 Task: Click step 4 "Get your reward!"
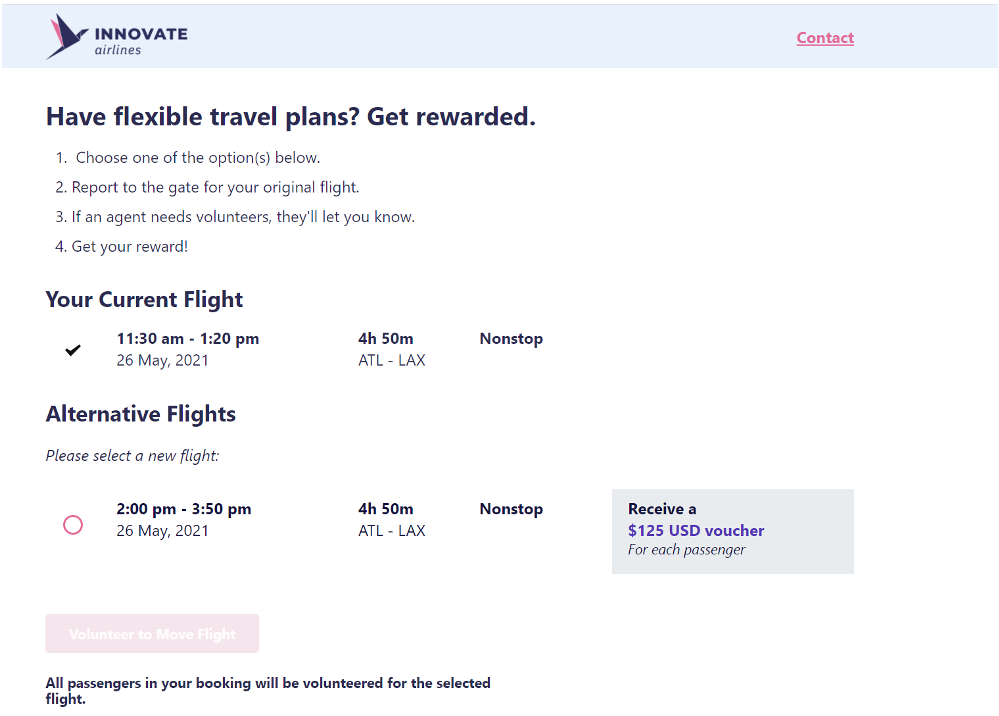coord(129,246)
